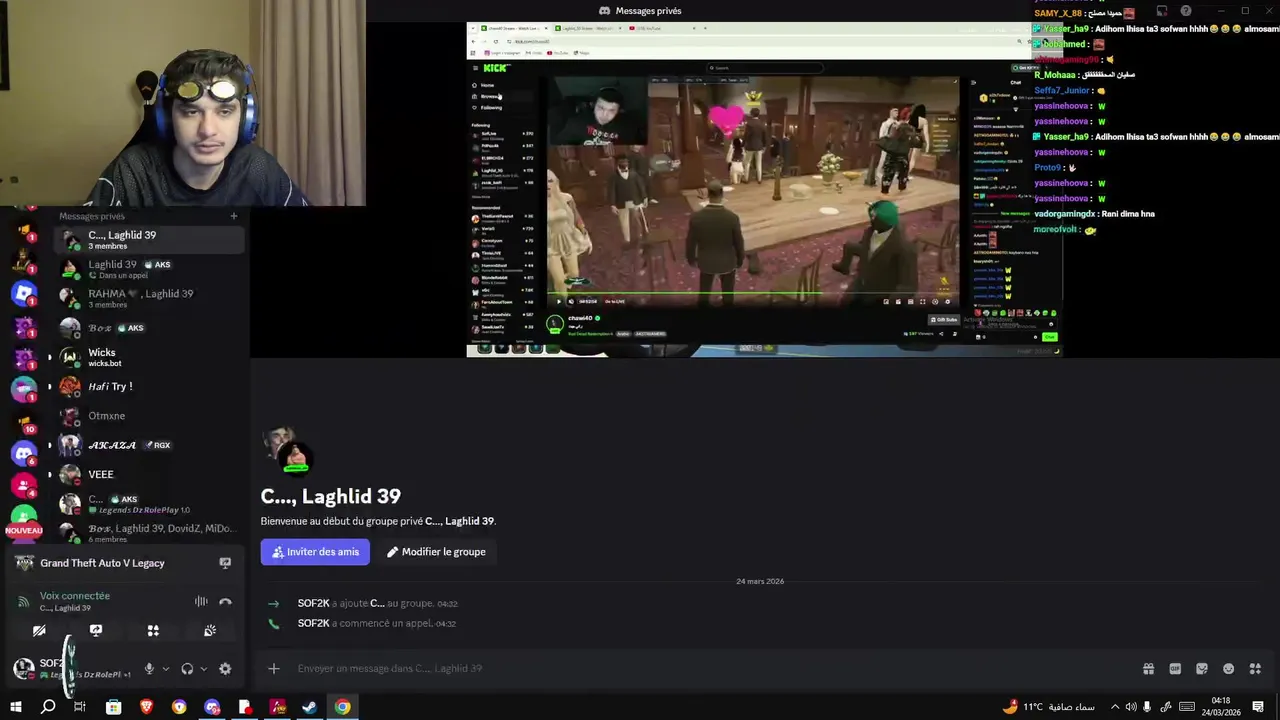Screen dimensions: 1280x720
Task: Open the activities icon in voice panel
Action: tap(153, 631)
